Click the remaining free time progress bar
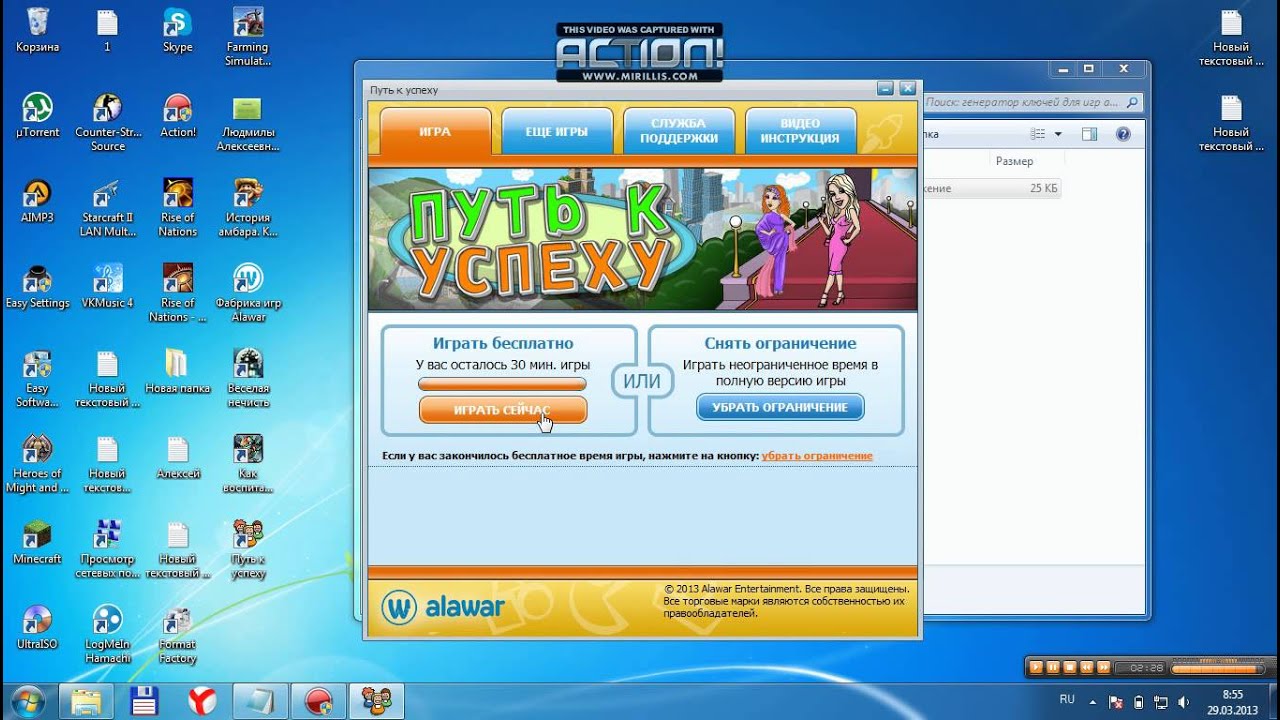1280x720 pixels. pyautogui.click(x=502, y=383)
